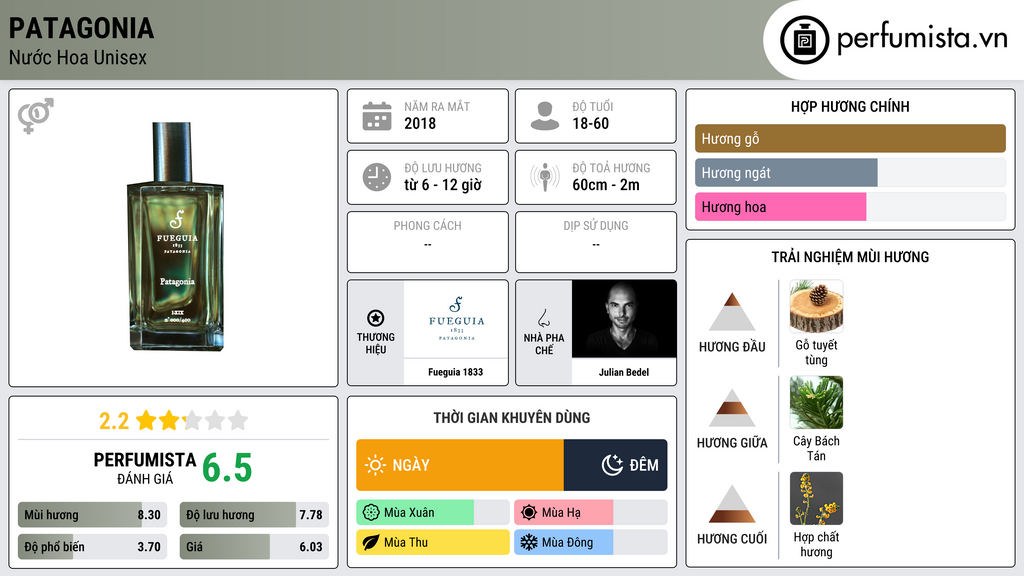The height and width of the screenshot is (576, 1024).
Task: Click the unisex gender symbol icon
Action: [x=36, y=116]
